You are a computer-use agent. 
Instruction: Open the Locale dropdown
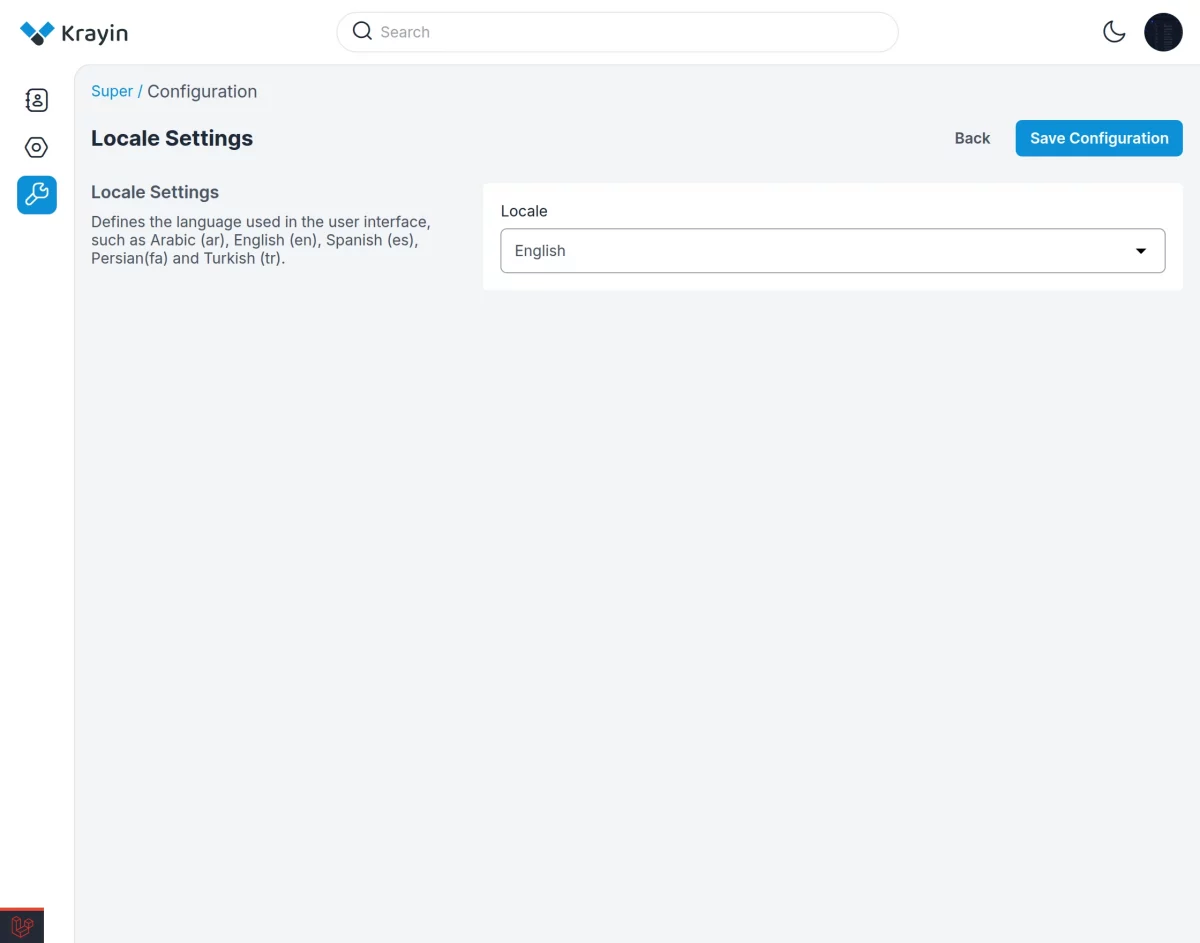click(x=833, y=251)
